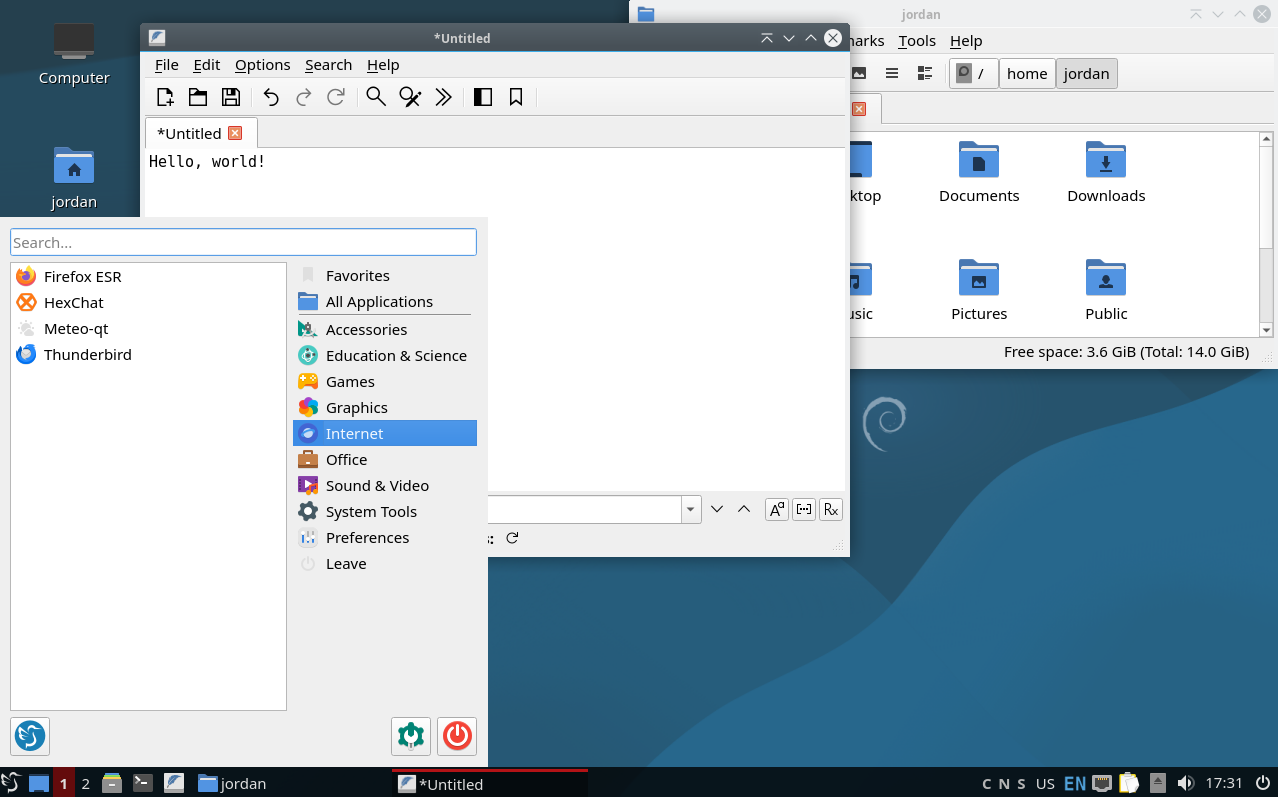
Task: Create a new document in the FeatherPad toolbar
Action: [x=166, y=97]
